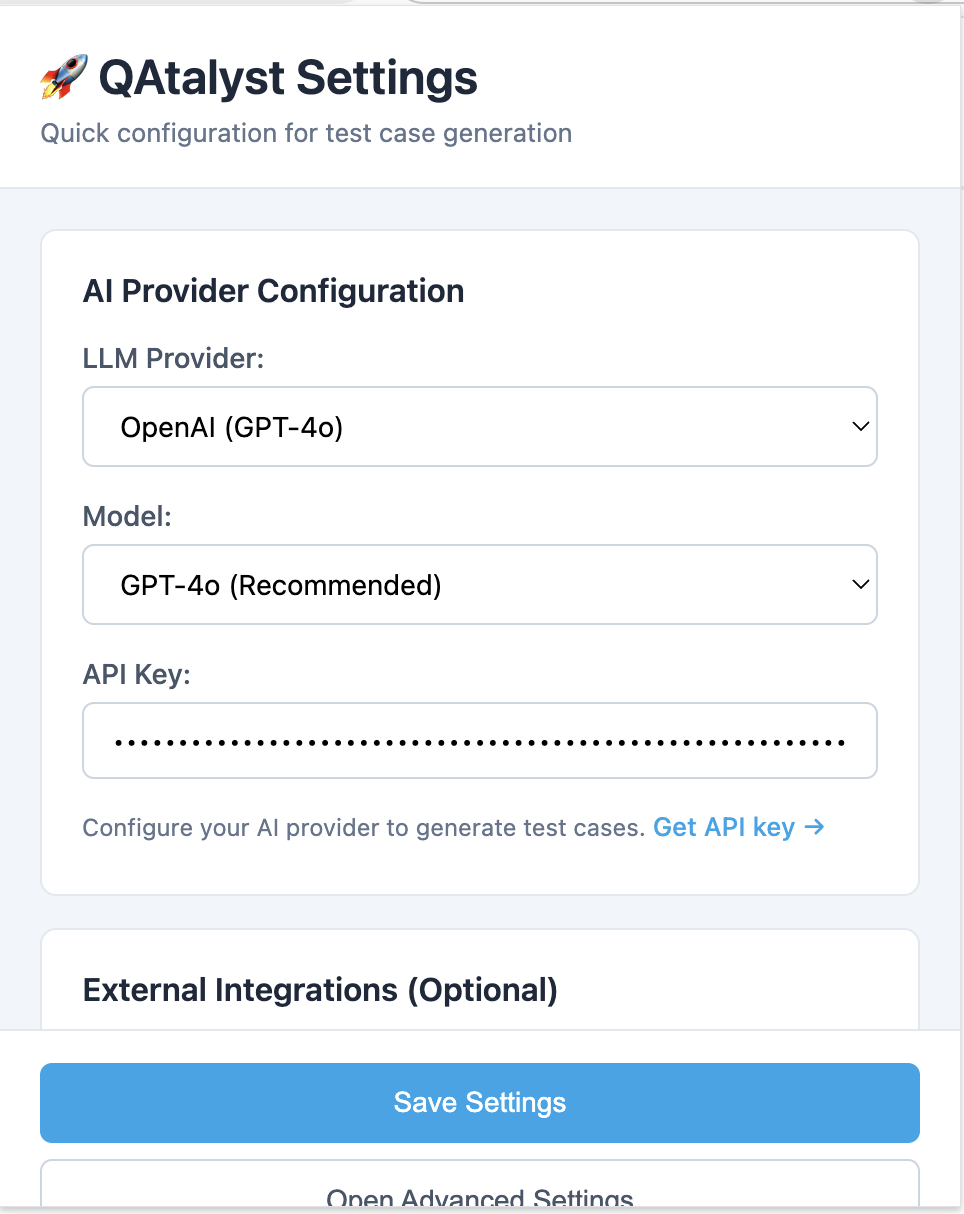Click the Model label above the selector
The height and width of the screenshot is (1214, 964).
coord(127,517)
